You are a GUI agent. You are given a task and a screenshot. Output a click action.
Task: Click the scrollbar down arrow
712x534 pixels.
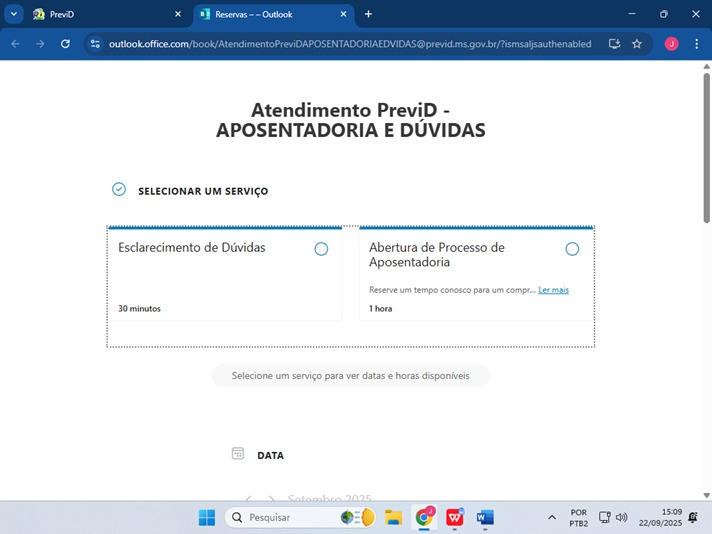click(x=707, y=495)
